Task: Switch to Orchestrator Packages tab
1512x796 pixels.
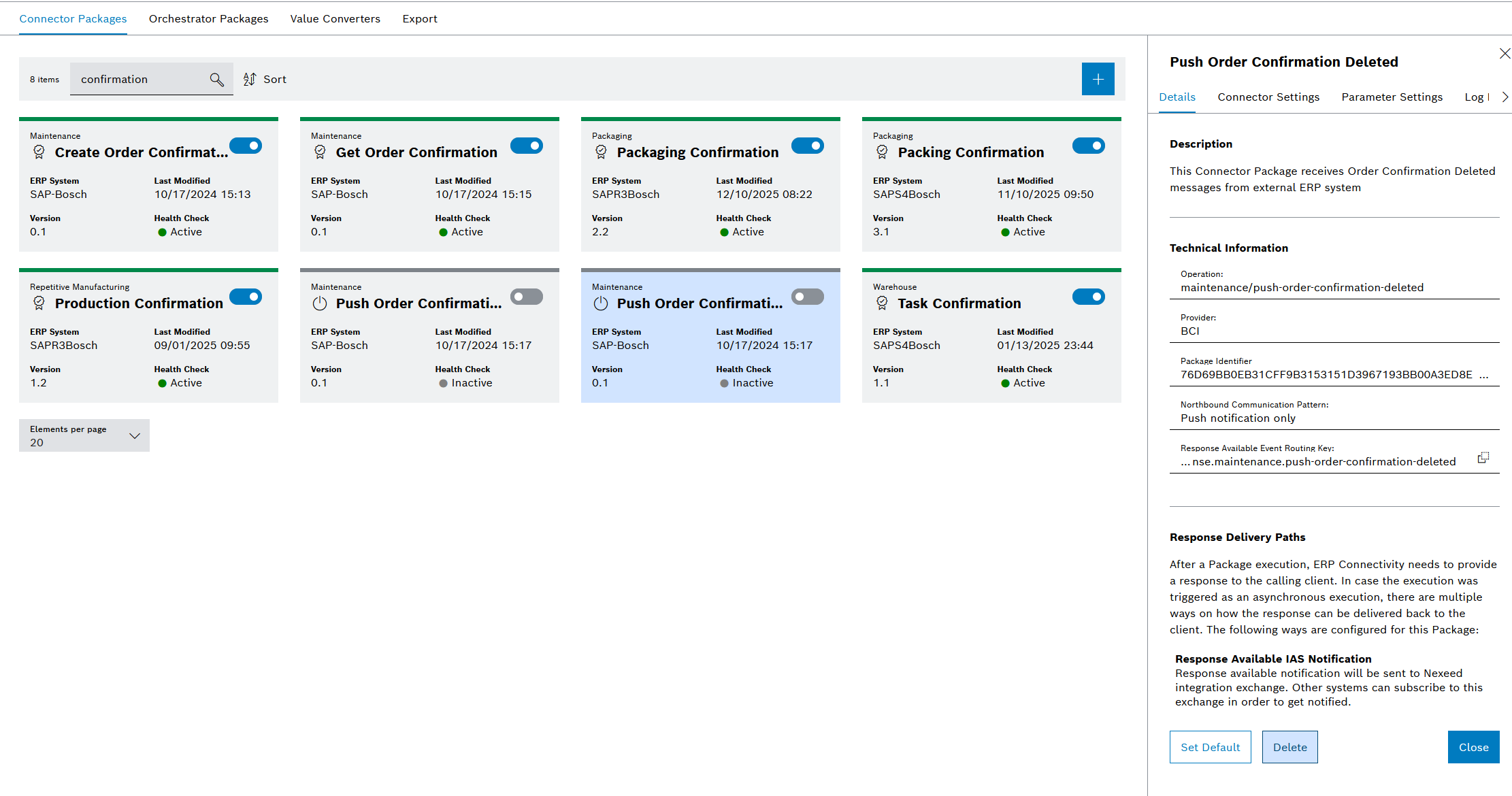Action: pos(208,19)
